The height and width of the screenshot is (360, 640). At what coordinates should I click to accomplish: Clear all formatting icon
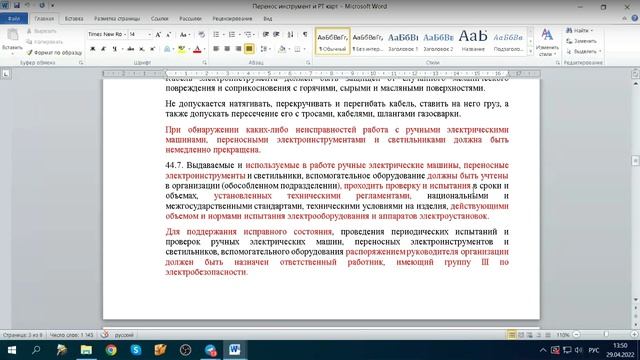coord(201,35)
